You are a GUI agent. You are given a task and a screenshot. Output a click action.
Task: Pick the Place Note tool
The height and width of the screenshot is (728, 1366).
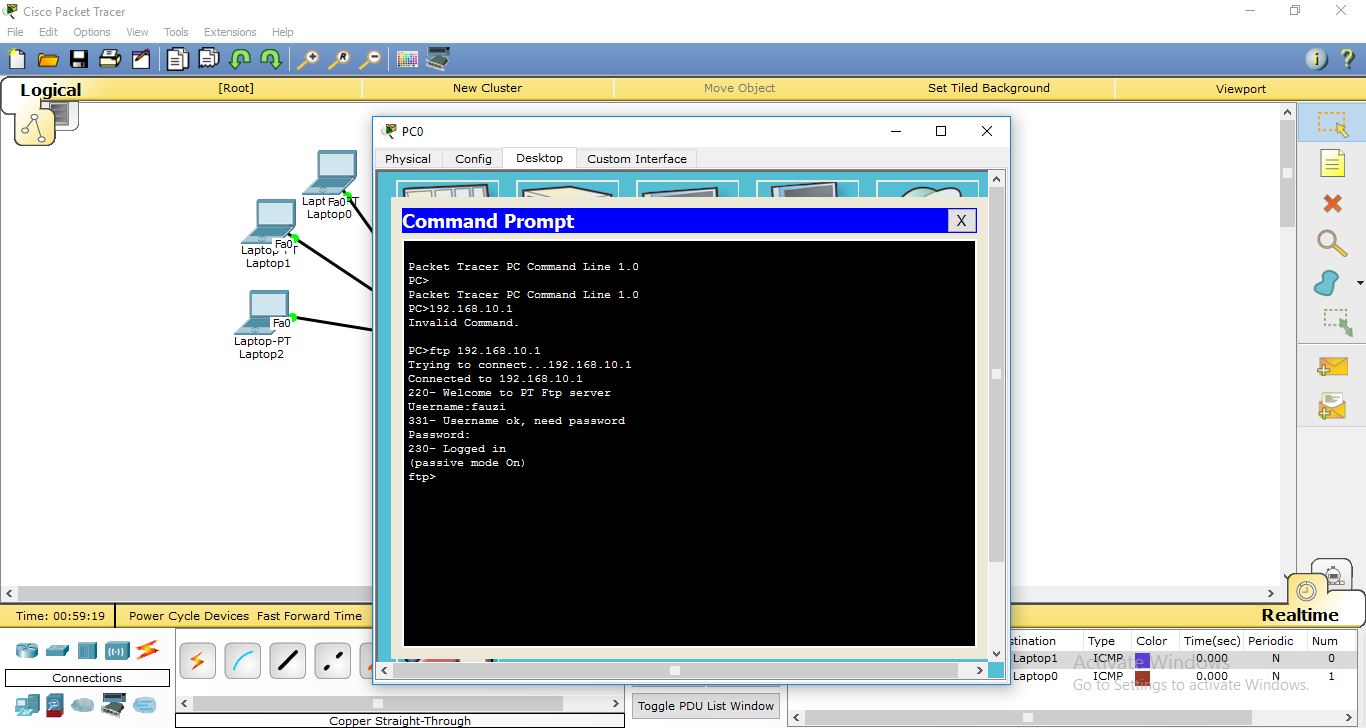[1332, 163]
